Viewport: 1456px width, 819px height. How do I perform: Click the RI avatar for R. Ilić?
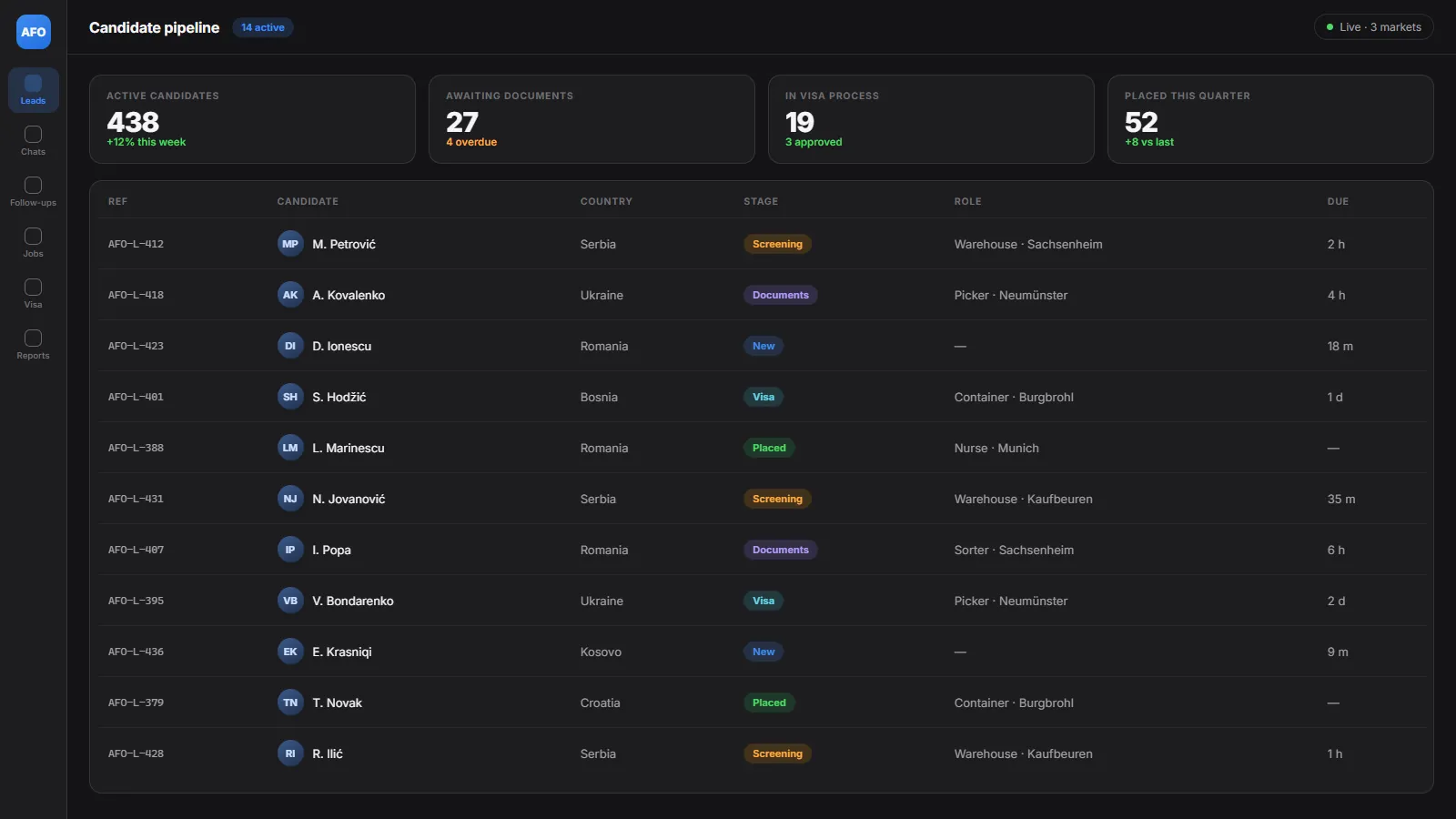290,753
